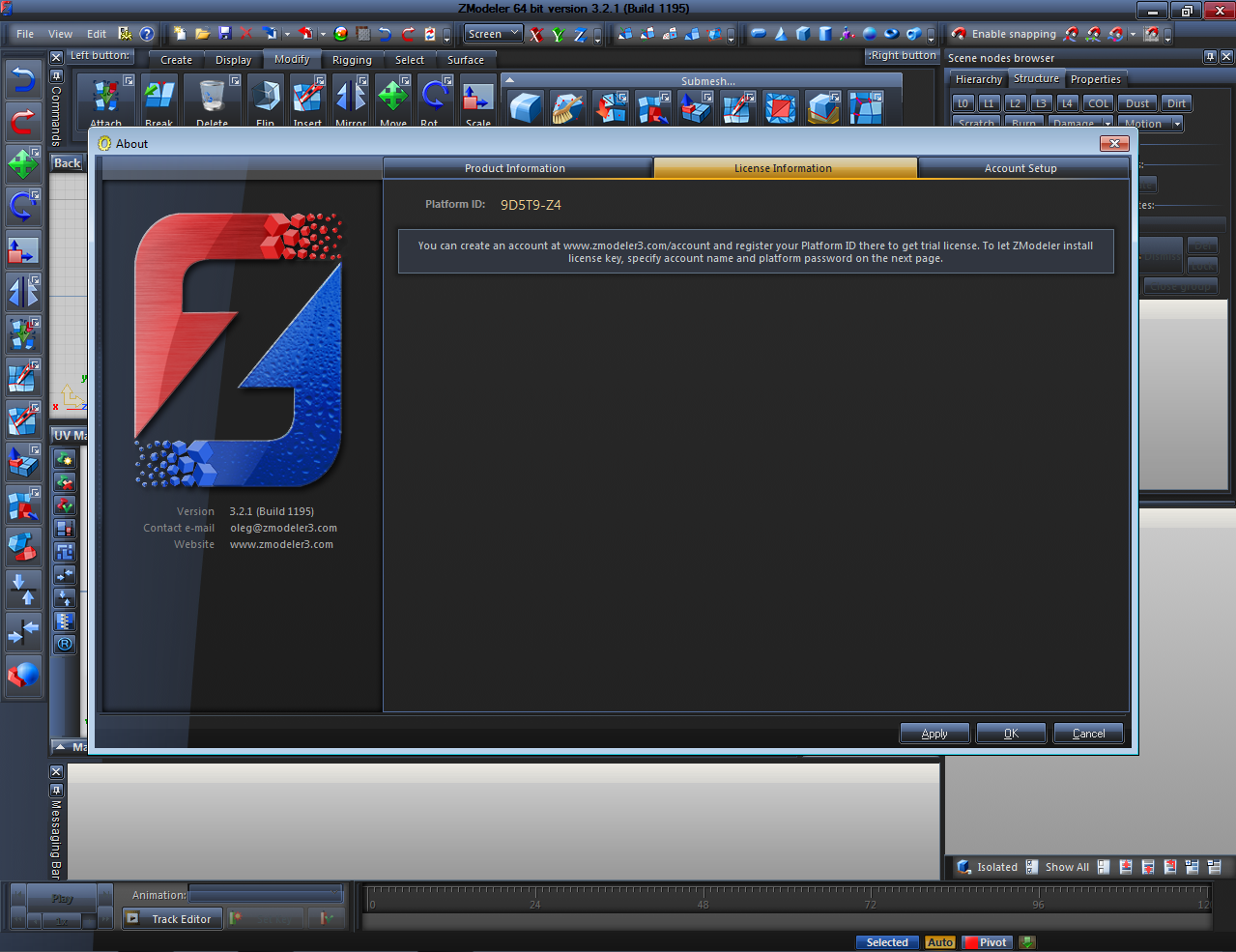Click the Show All button
1236x952 pixels.
point(1057,867)
